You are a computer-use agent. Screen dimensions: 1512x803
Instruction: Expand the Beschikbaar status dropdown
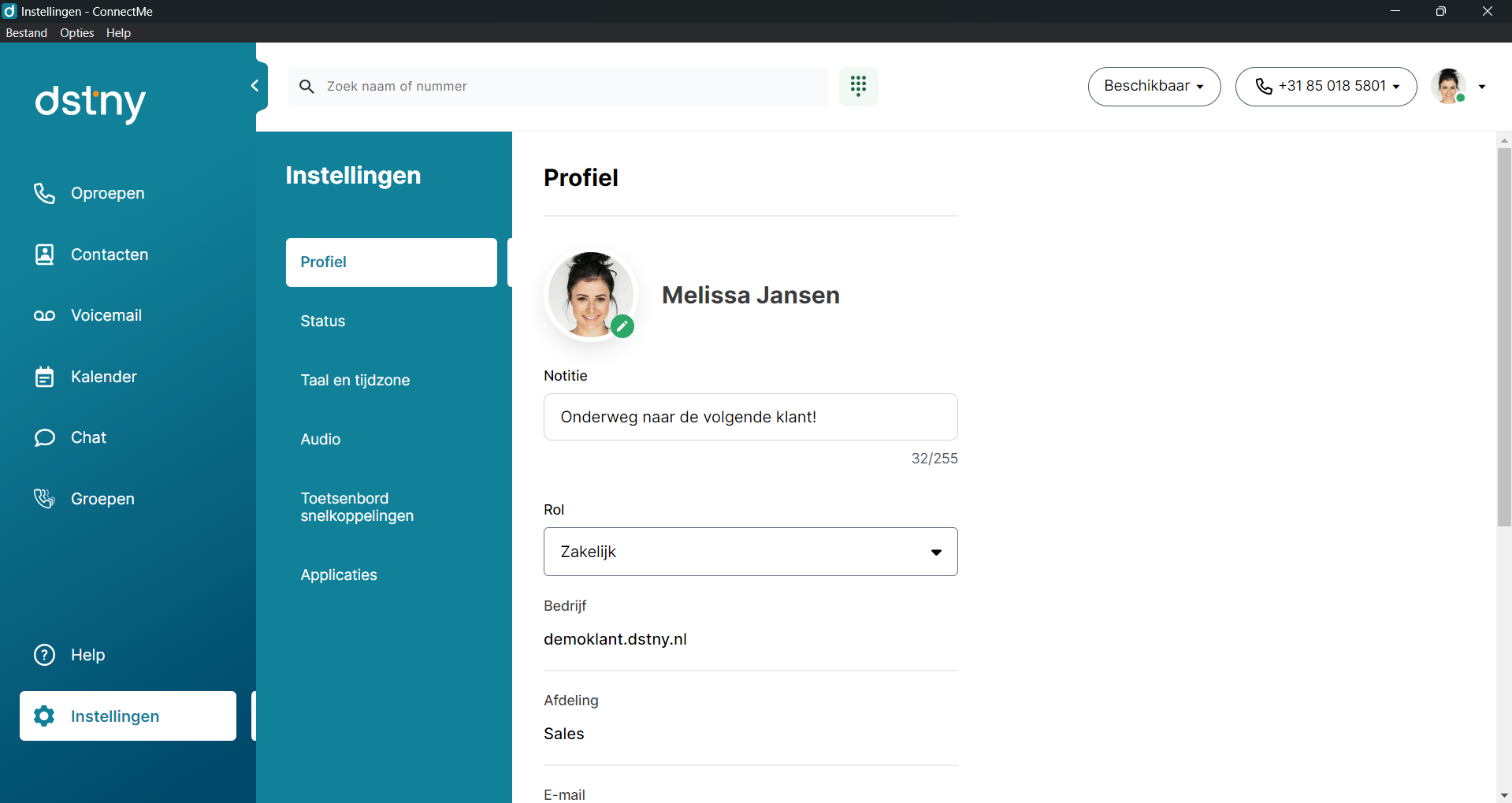click(1154, 87)
